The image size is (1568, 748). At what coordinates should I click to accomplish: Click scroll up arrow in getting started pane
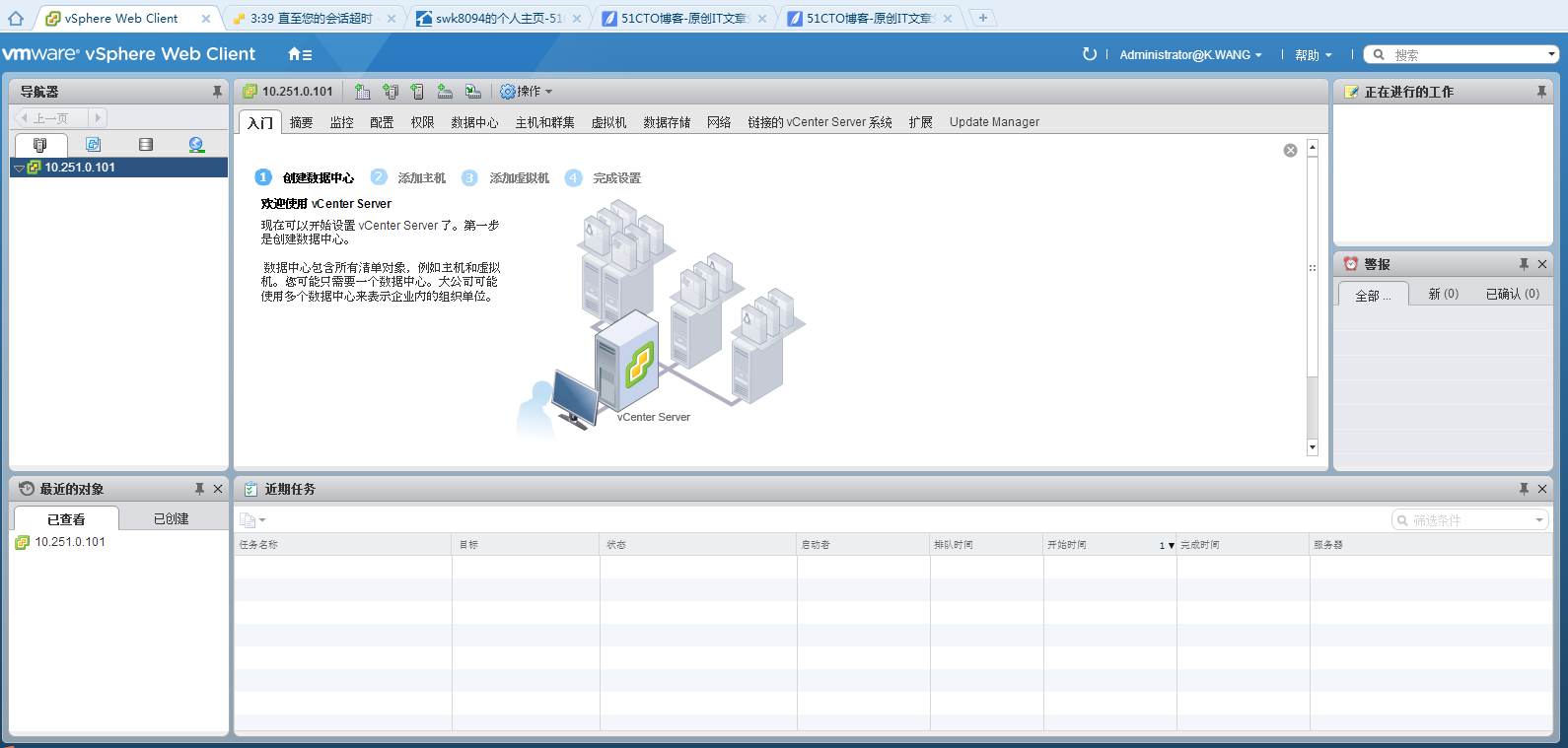click(x=1312, y=148)
